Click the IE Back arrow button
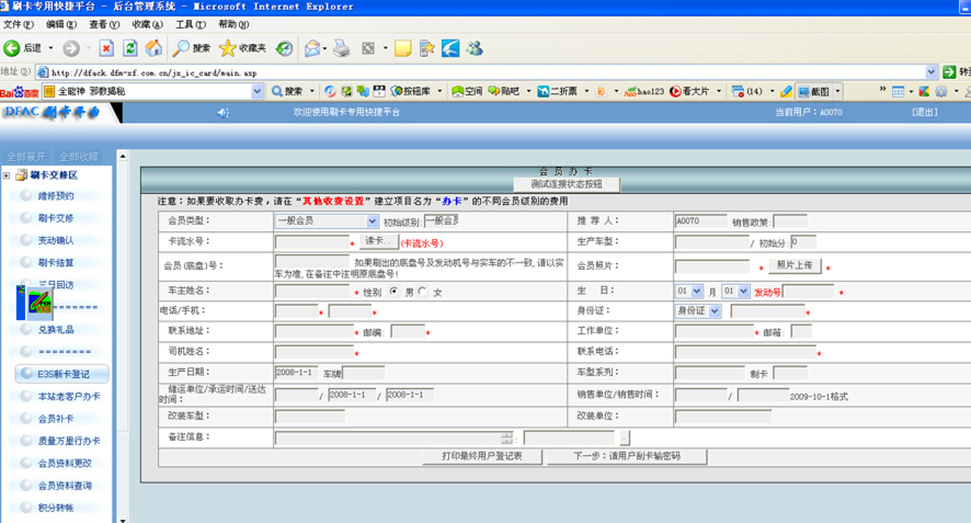 pos(12,48)
